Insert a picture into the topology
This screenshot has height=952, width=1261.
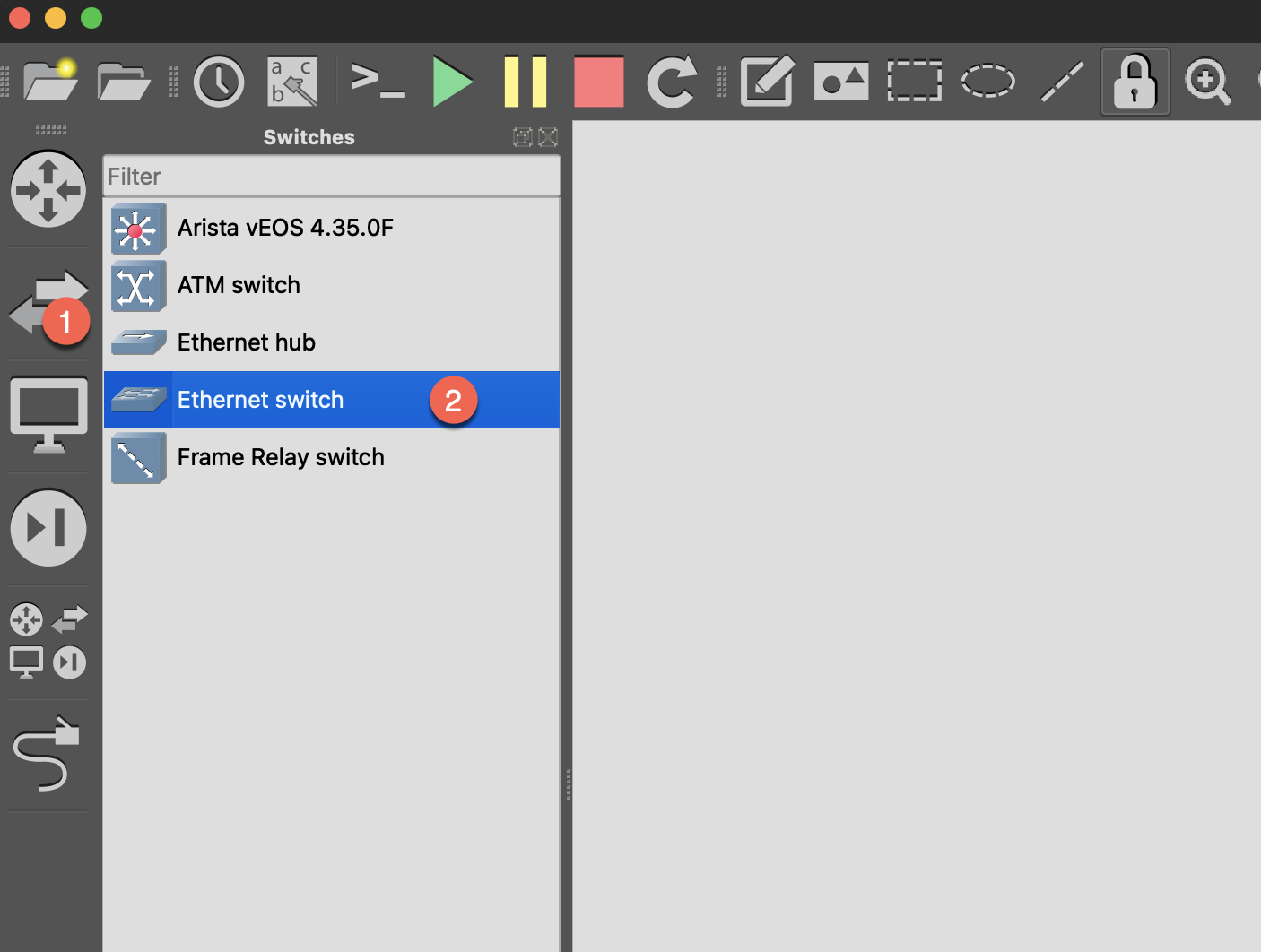(x=840, y=82)
